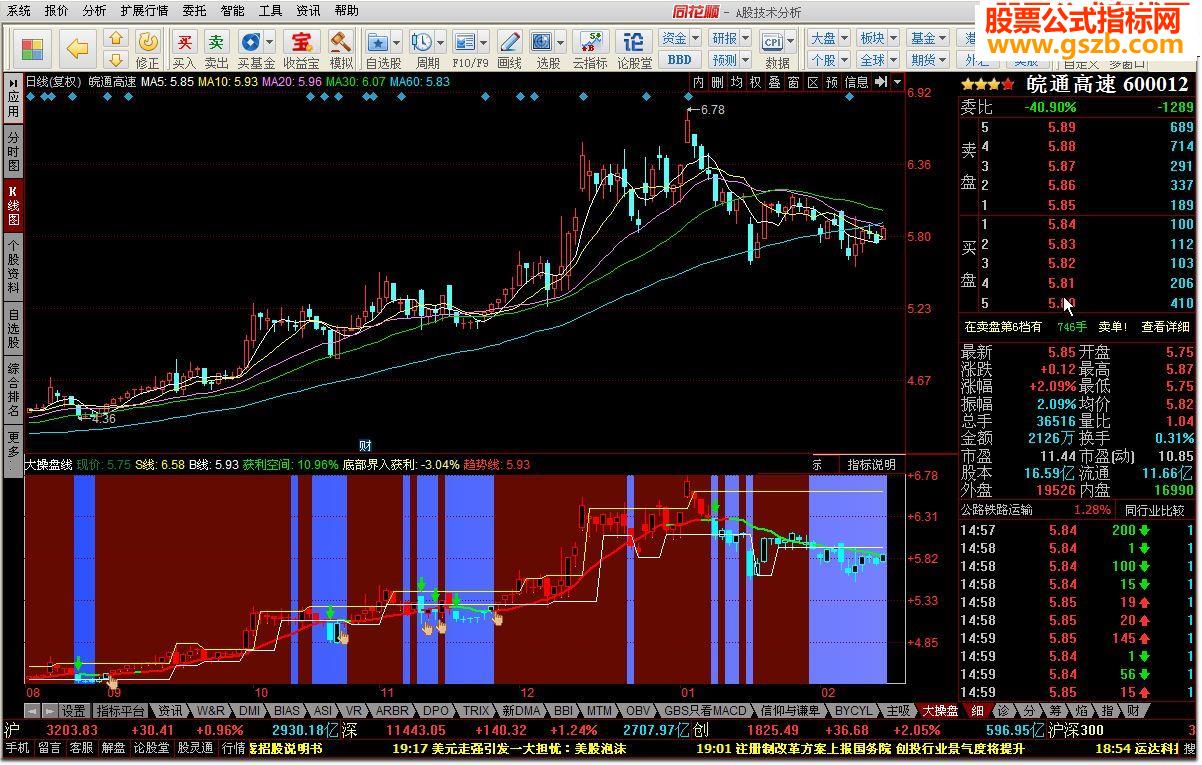Click the 设置 settings button

click(73, 711)
